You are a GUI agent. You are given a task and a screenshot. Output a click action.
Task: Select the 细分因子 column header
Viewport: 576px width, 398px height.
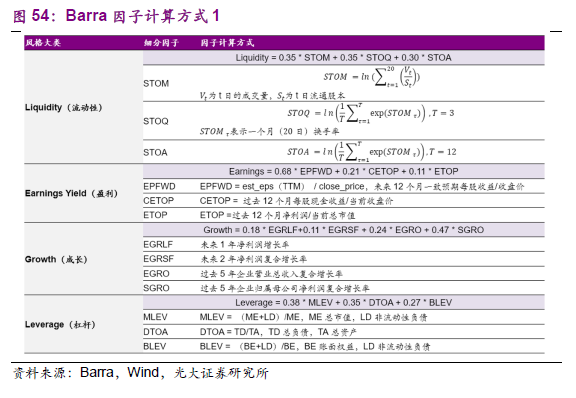point(161,43)
